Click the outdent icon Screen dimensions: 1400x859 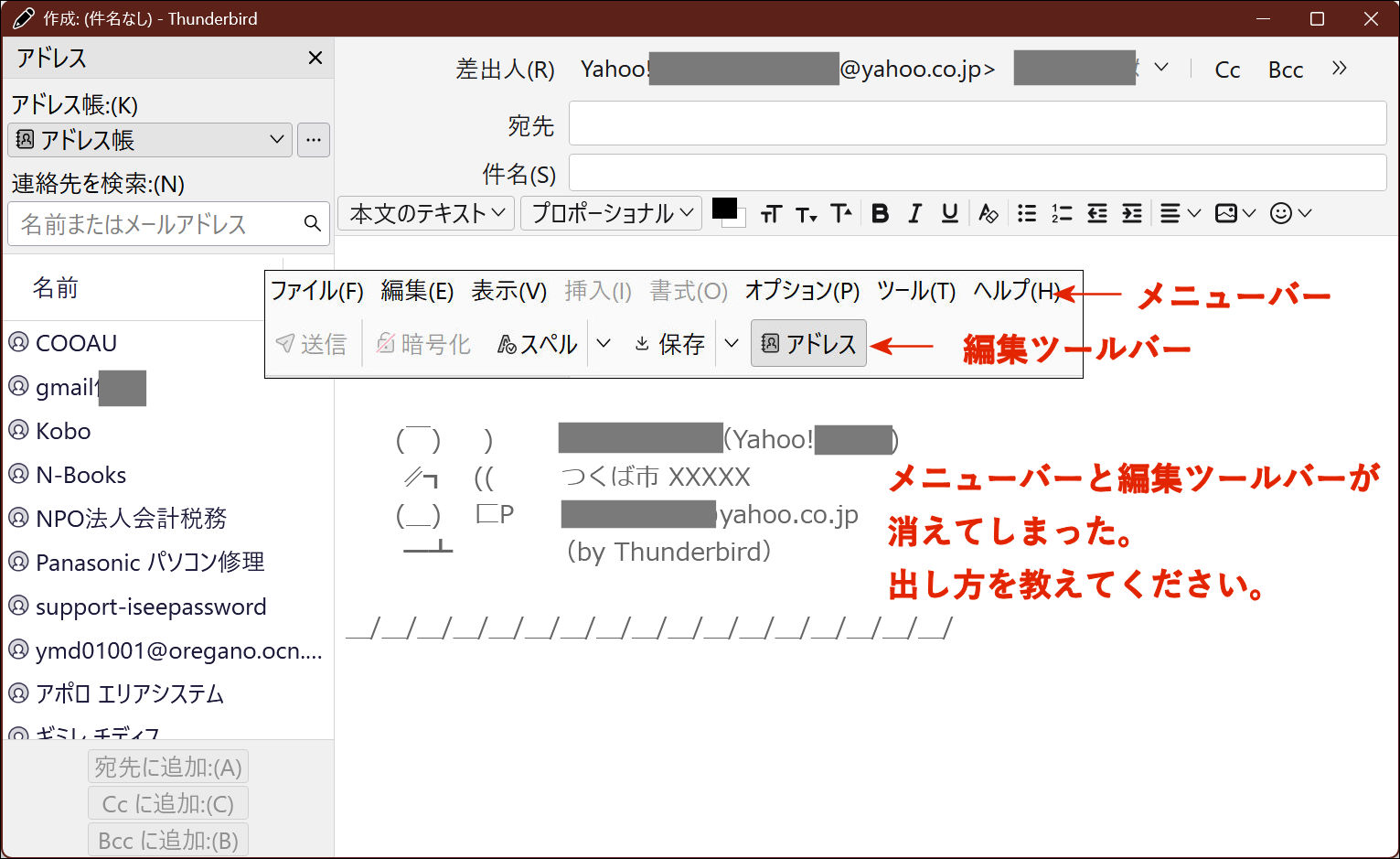point(1097,213)
